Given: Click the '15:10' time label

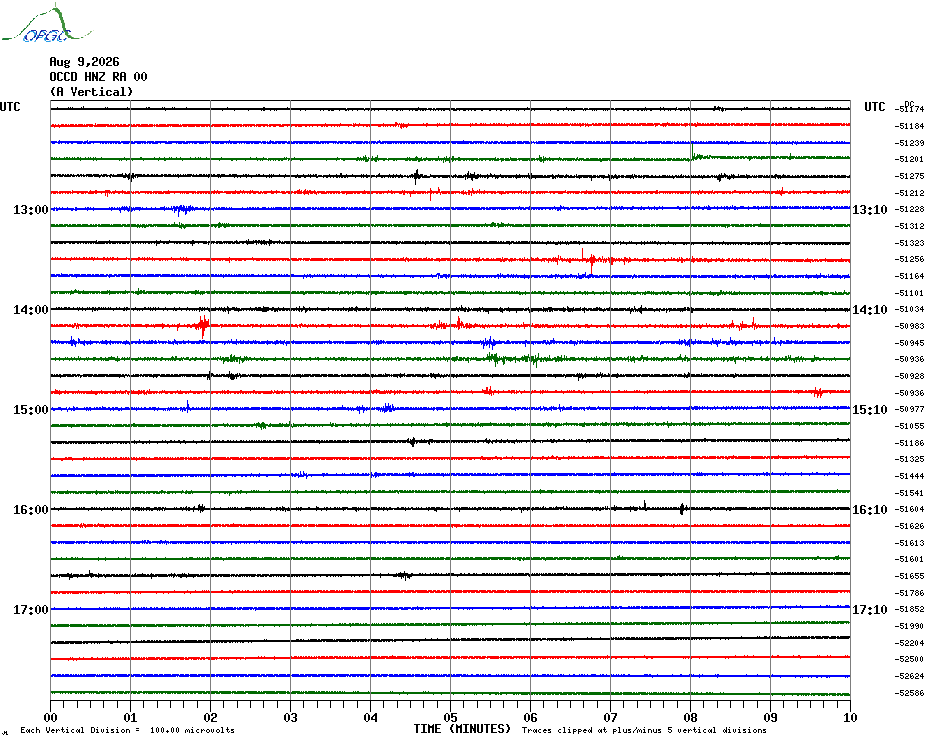Looking at the screenshot, I should [870, 409].
